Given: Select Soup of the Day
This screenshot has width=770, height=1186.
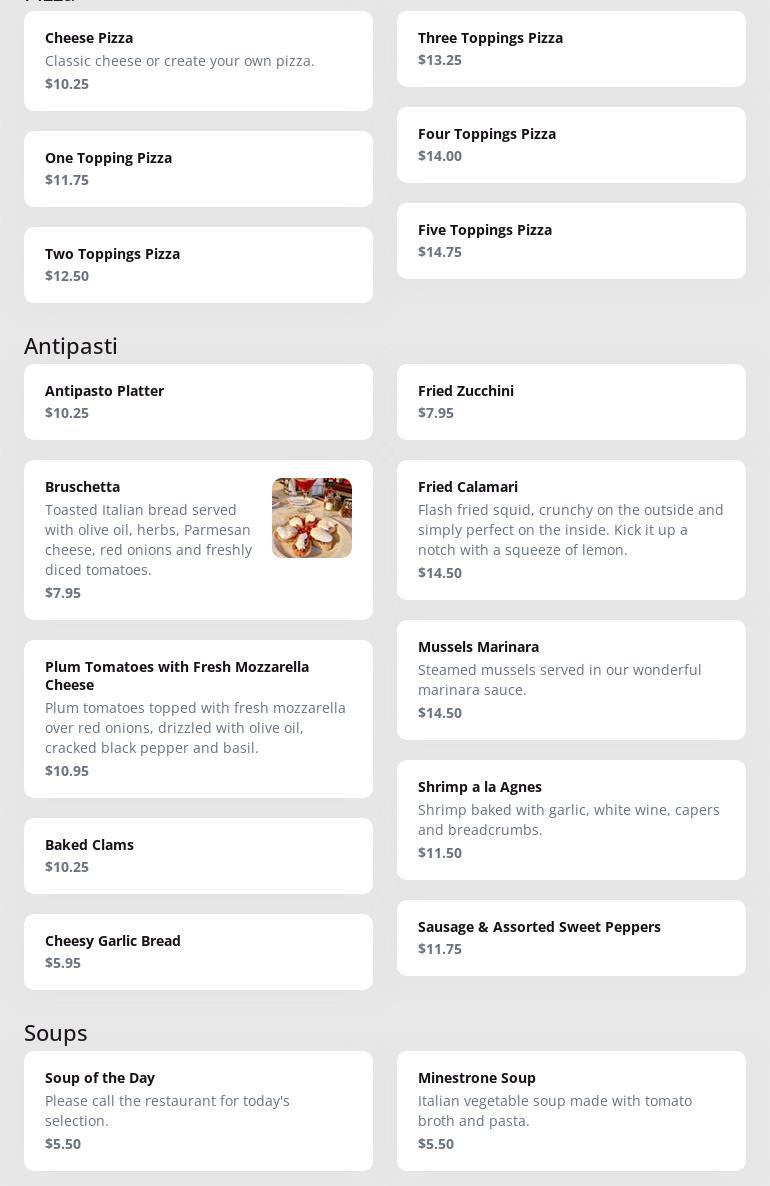Looking at the screenshot, I should (198, 1111).
